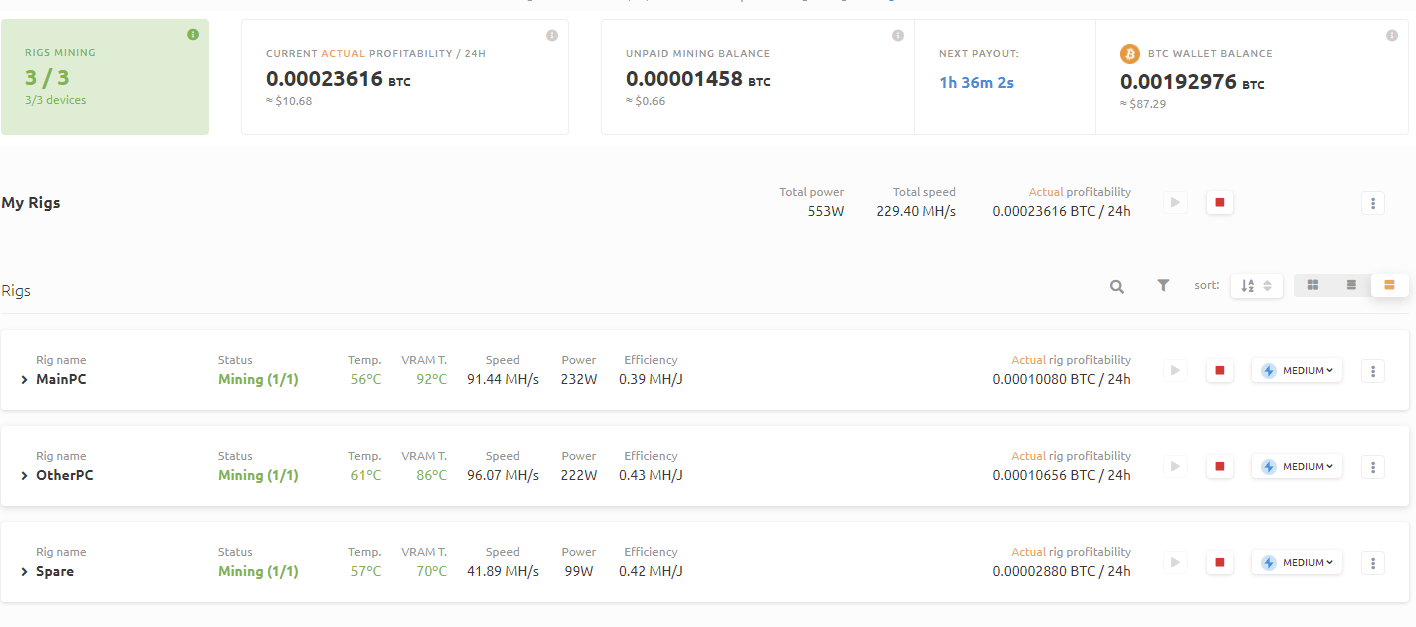Screen dimensions: 1416x627
Task: Click the search rigs magnifier icon
Action: coord(1116,286)
